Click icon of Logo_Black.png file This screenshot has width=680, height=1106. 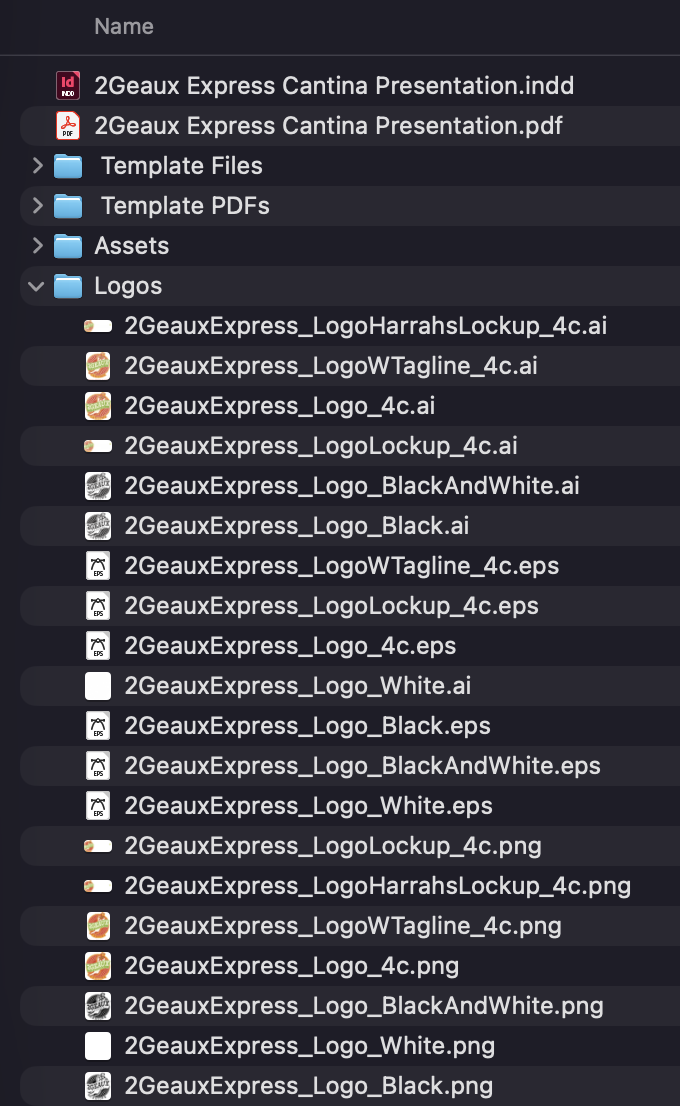coord(98,1086)
